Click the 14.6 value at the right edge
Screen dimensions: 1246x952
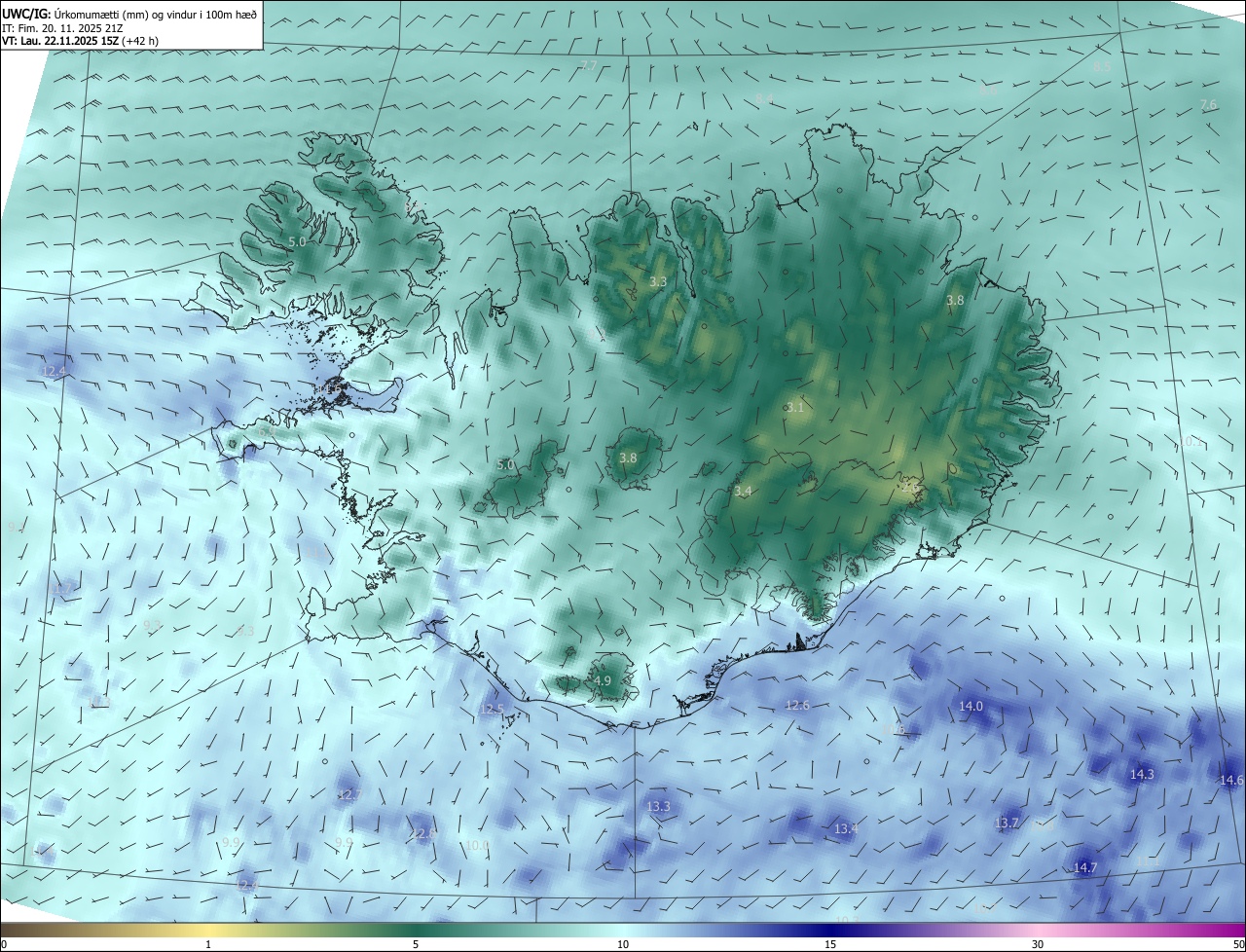click(1231, 781)
